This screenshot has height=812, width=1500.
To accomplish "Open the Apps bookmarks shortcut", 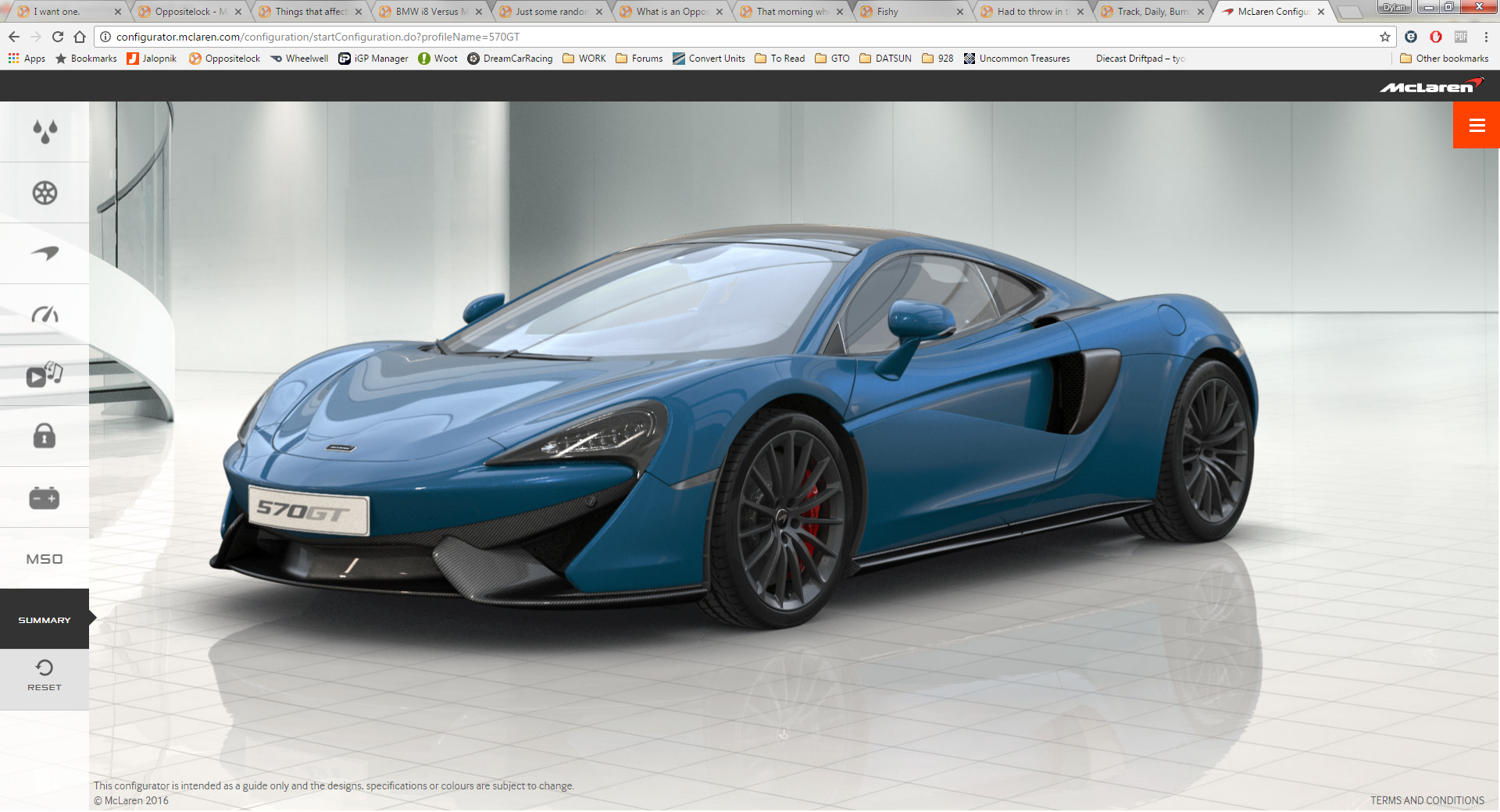I will [27, 59].
